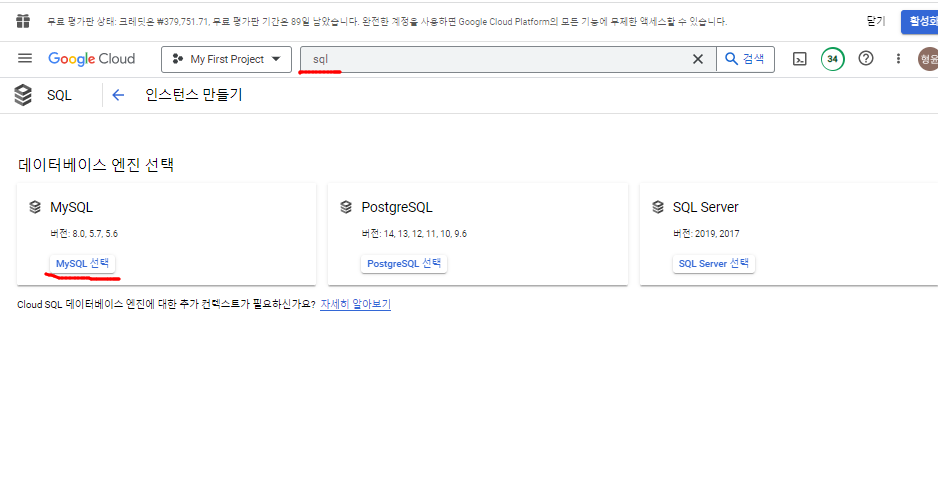Open the 자세히 알아보기 link
The image size is (938, 490).
point(355,304)
